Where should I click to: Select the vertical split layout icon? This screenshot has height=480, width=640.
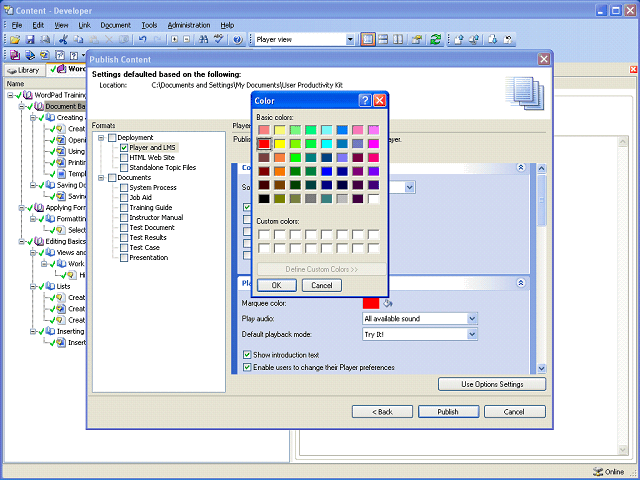coord(398,40)
